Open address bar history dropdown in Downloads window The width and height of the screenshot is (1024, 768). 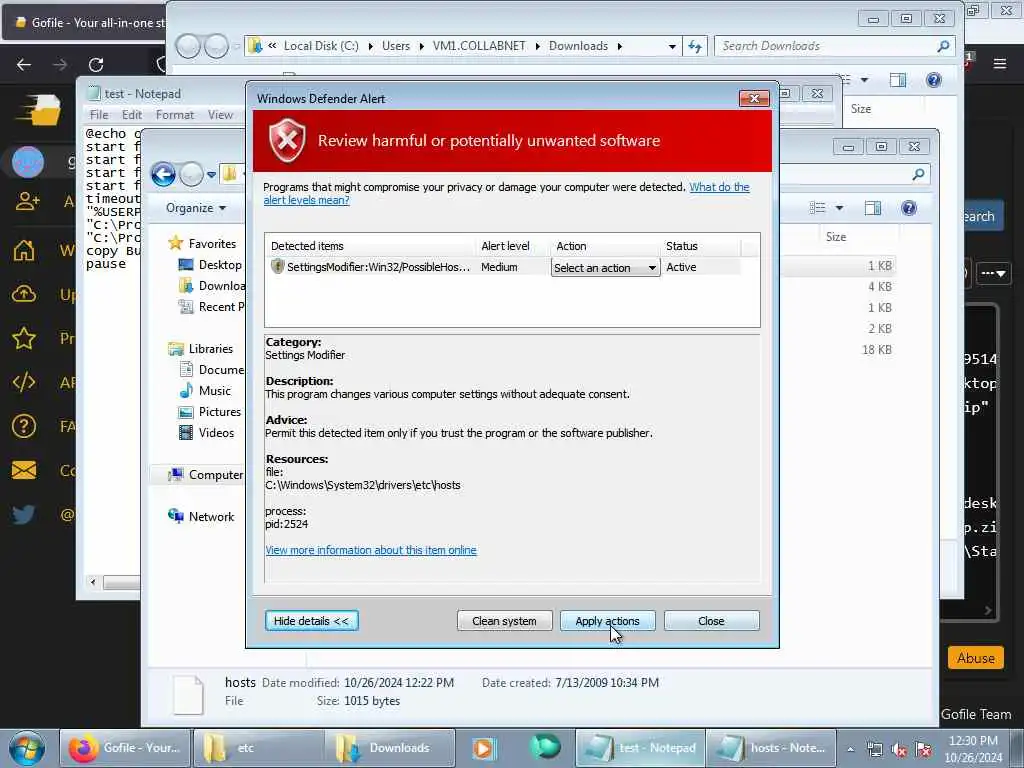[x=672, y=46]
